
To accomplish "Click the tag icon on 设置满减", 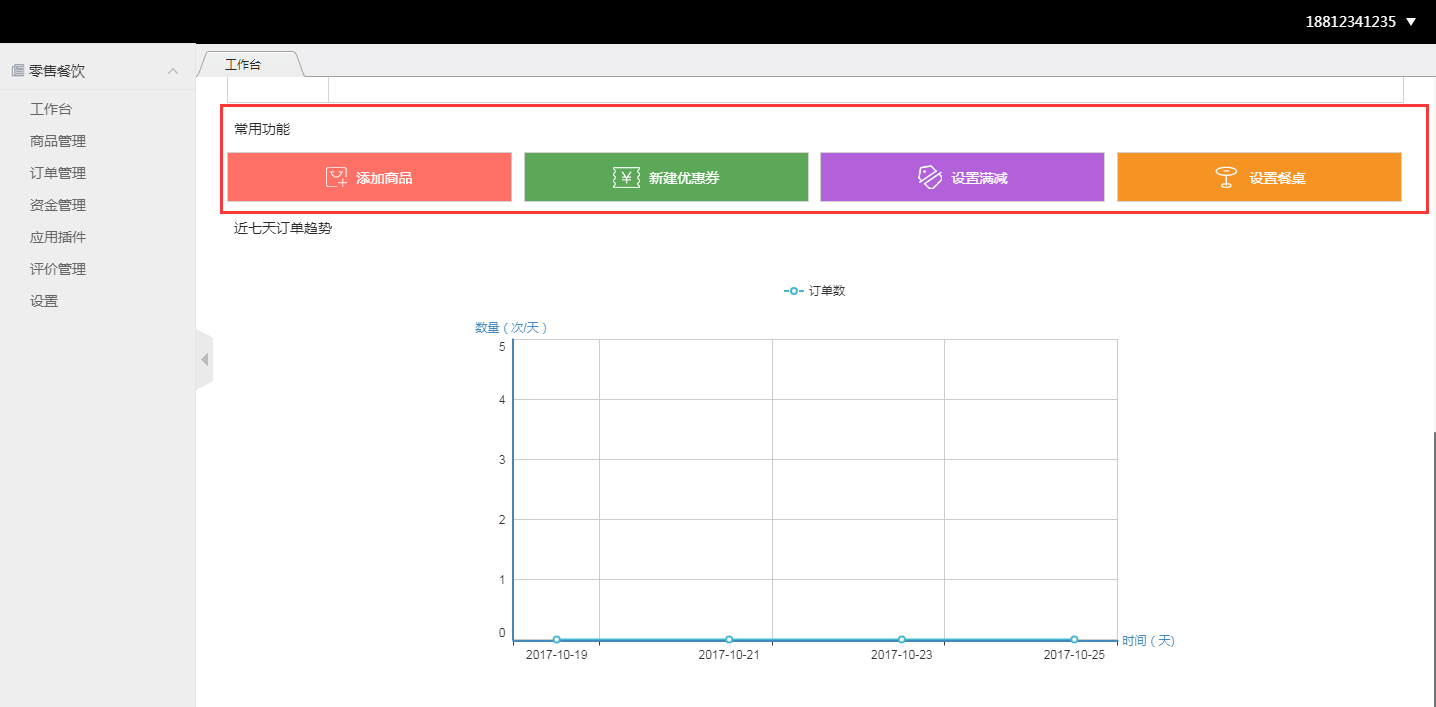I will [x=930, y=177].
